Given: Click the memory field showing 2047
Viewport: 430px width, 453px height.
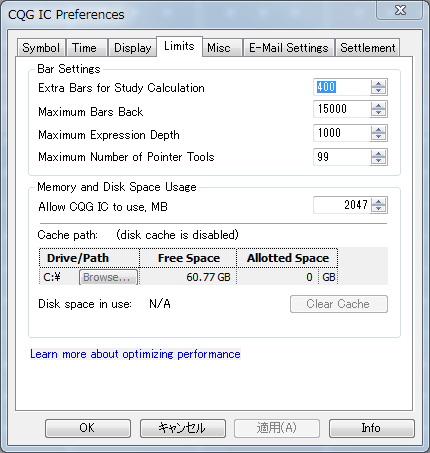Looking at the screenshot, I should (x=342, y=205).
